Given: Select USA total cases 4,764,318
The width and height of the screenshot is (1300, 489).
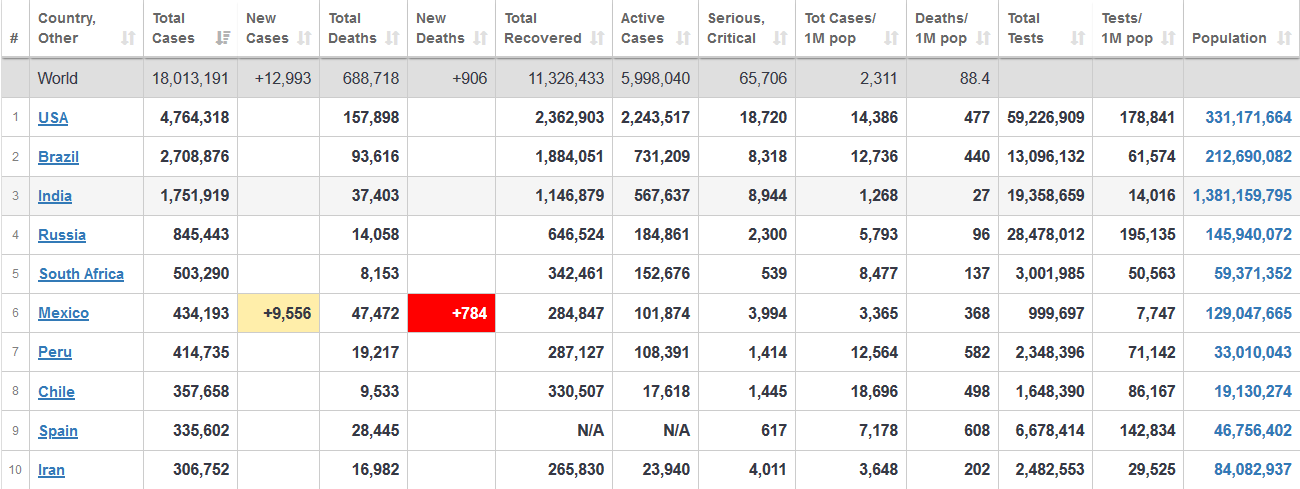Looking at the screenshot, I should [x=194, y=118].
